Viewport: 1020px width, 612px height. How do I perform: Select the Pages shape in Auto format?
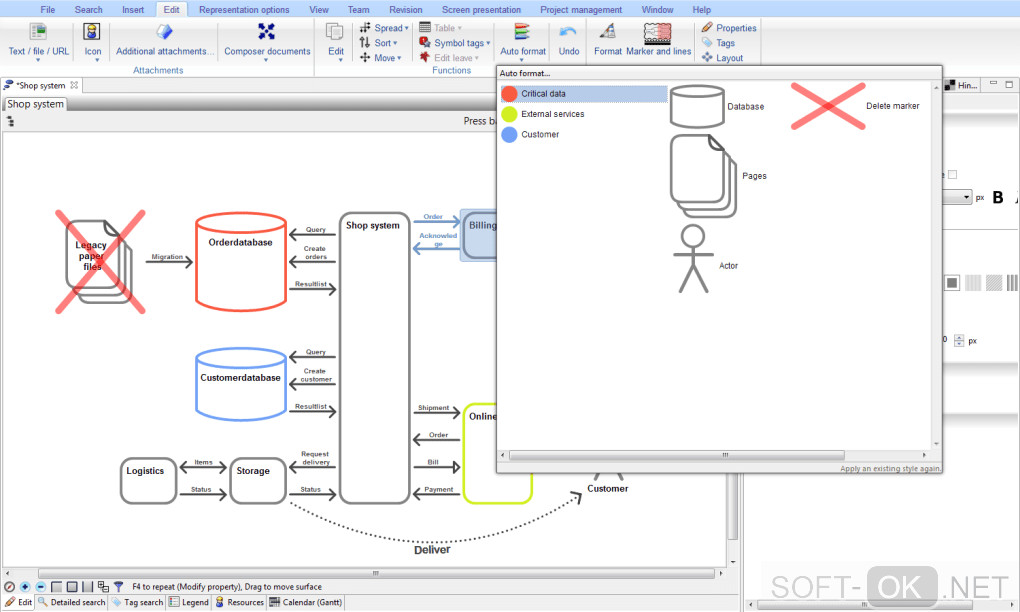703,176
